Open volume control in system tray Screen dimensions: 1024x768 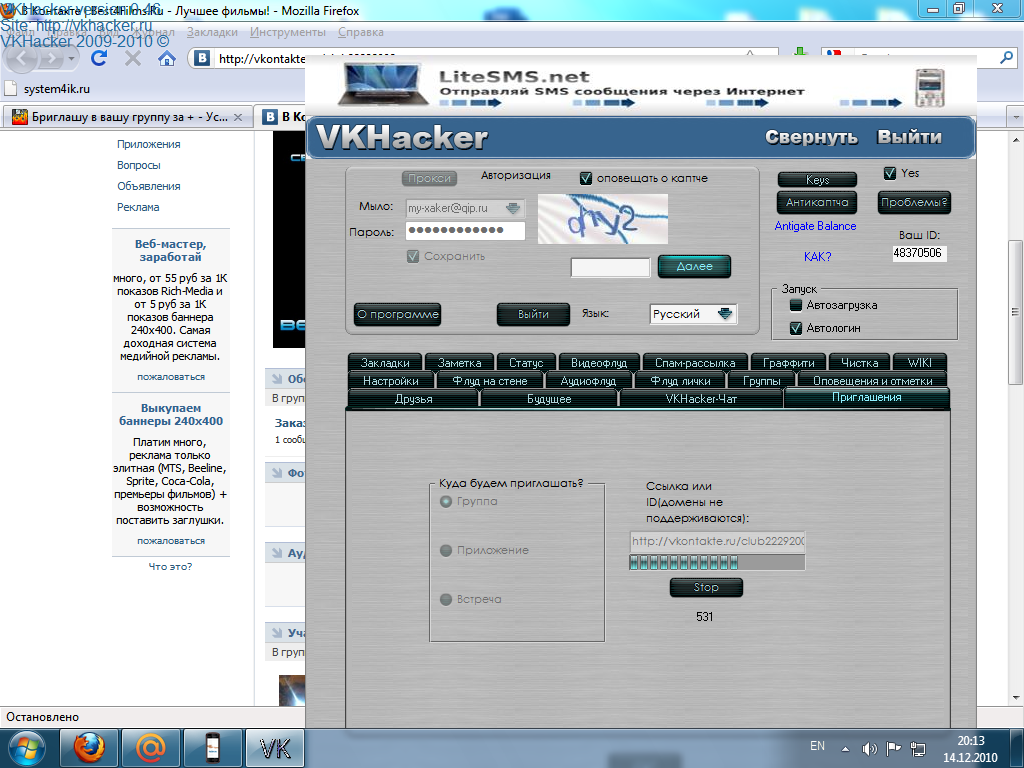pyautogui.click(x=869, y=749)
